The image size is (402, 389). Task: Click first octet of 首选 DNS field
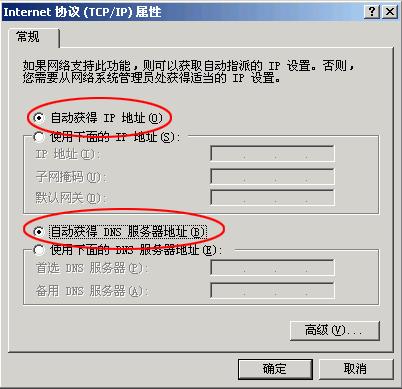[x=228, y=268]
